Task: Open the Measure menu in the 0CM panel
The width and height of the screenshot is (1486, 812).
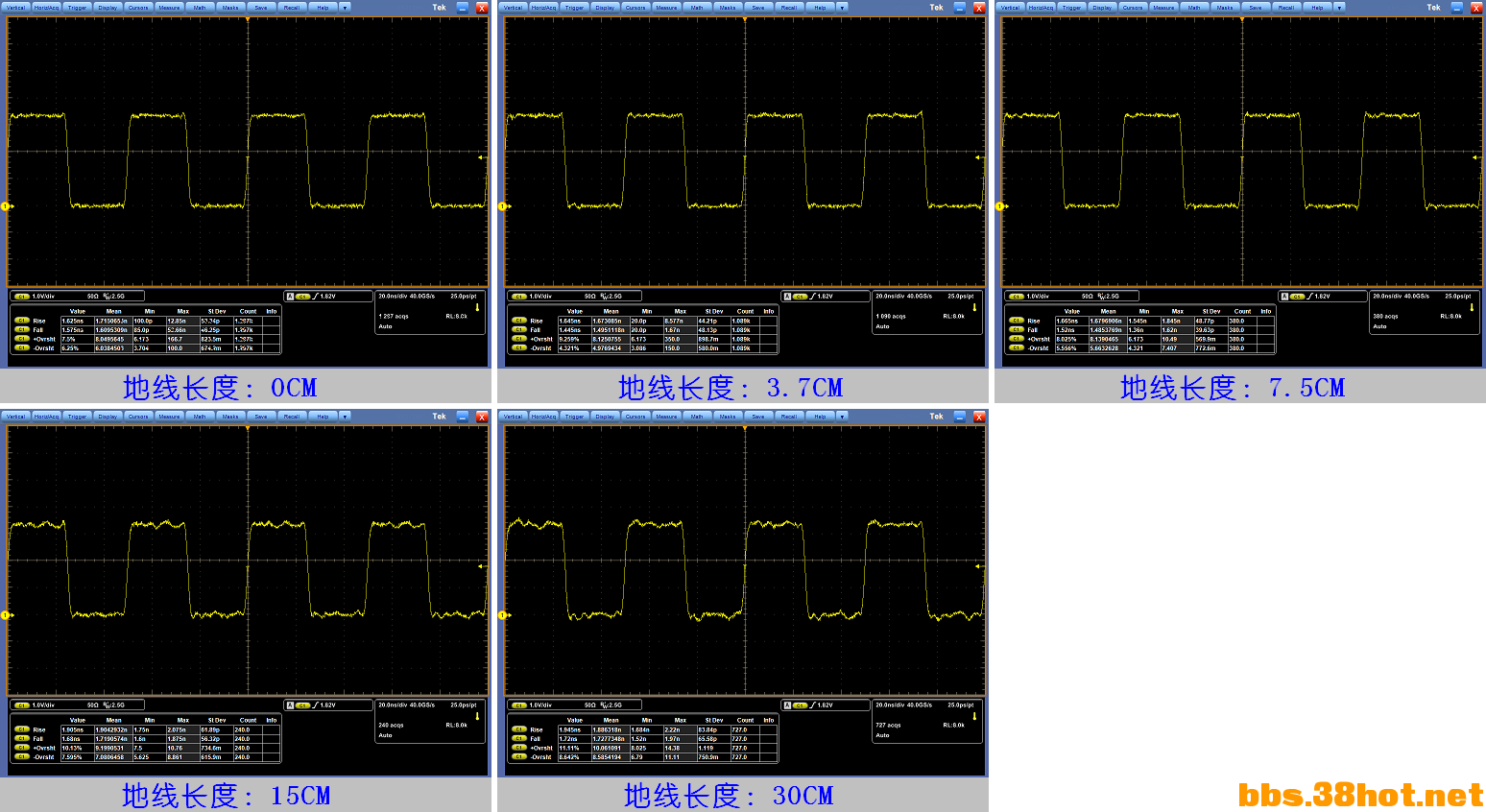Action: [x=169, y=8]
